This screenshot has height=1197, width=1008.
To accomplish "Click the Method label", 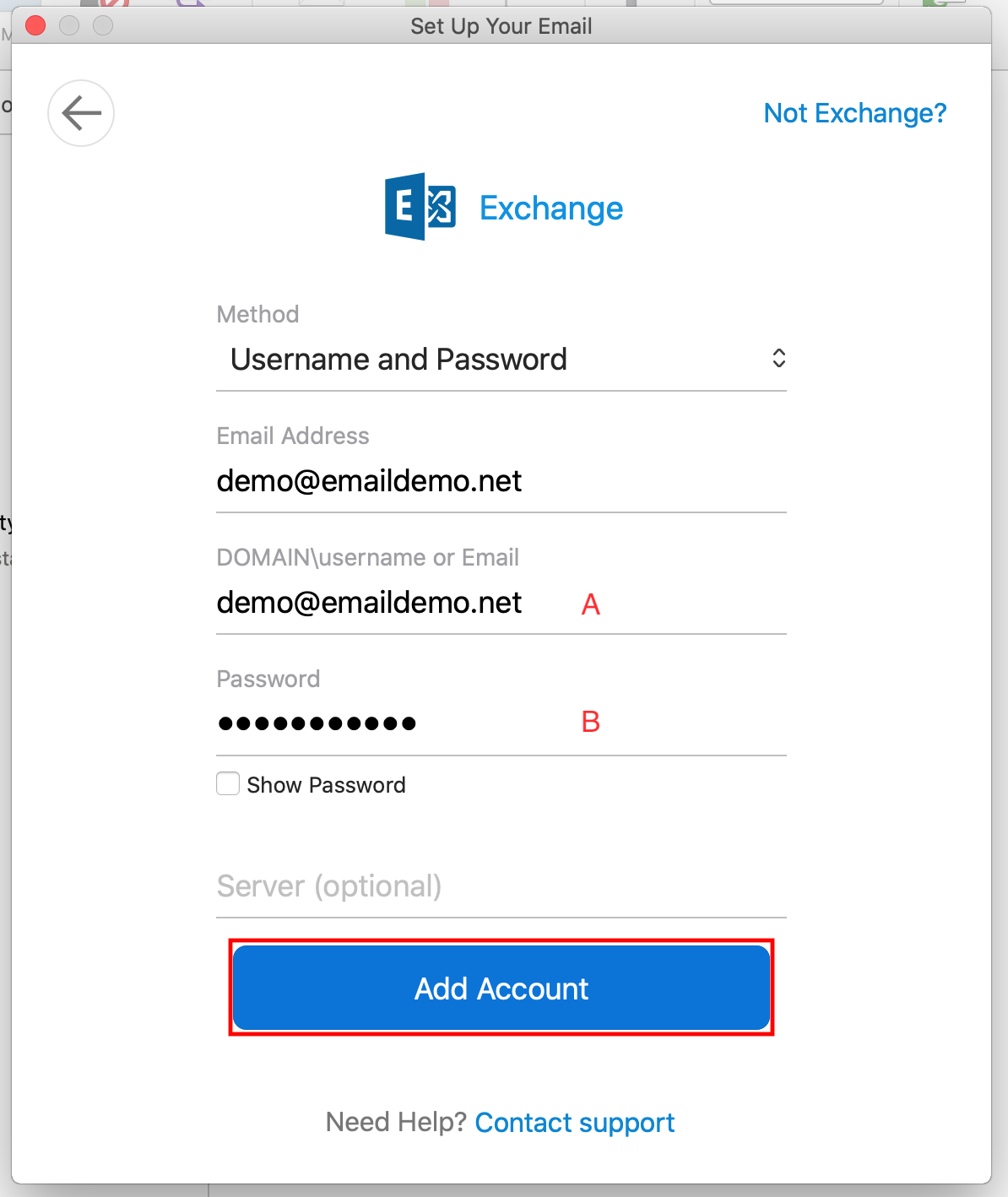I will [258, 314].
